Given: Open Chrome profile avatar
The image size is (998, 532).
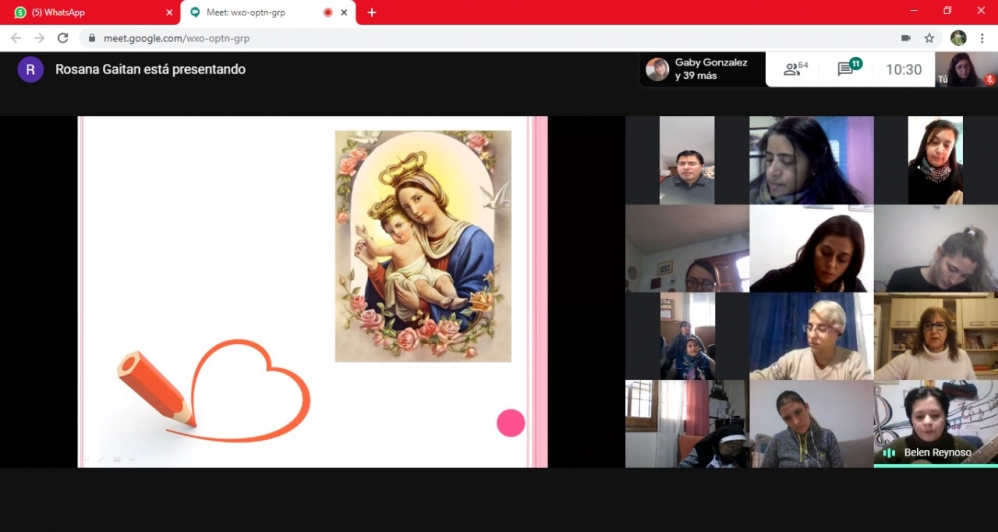Looking at the screenshot, I should pos(958,38).
